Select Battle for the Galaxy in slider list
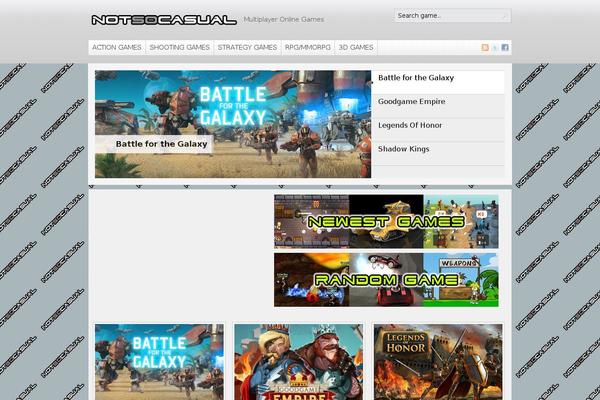The image size is (600, 400). [437, 82]
